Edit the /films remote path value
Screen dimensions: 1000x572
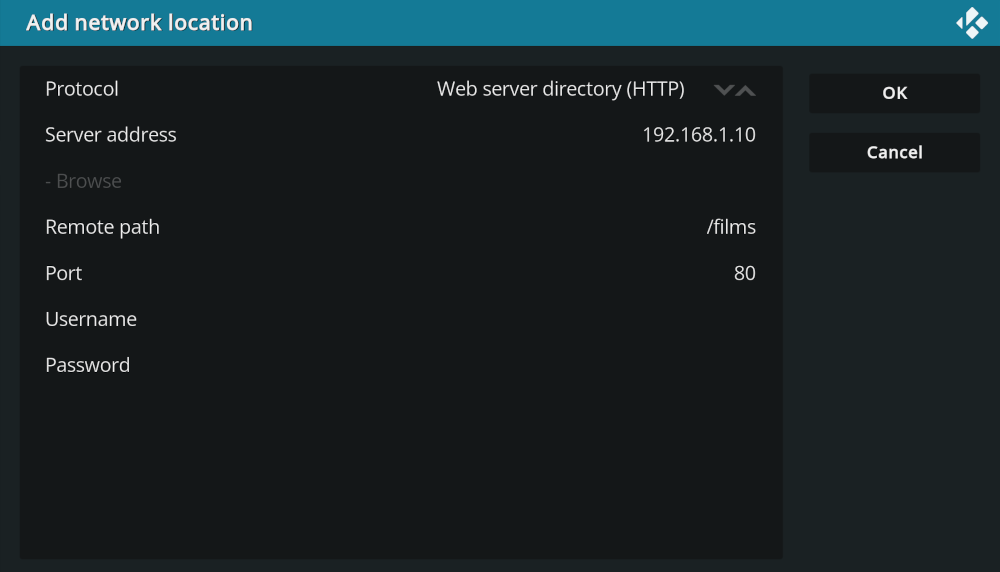point(731,227)
